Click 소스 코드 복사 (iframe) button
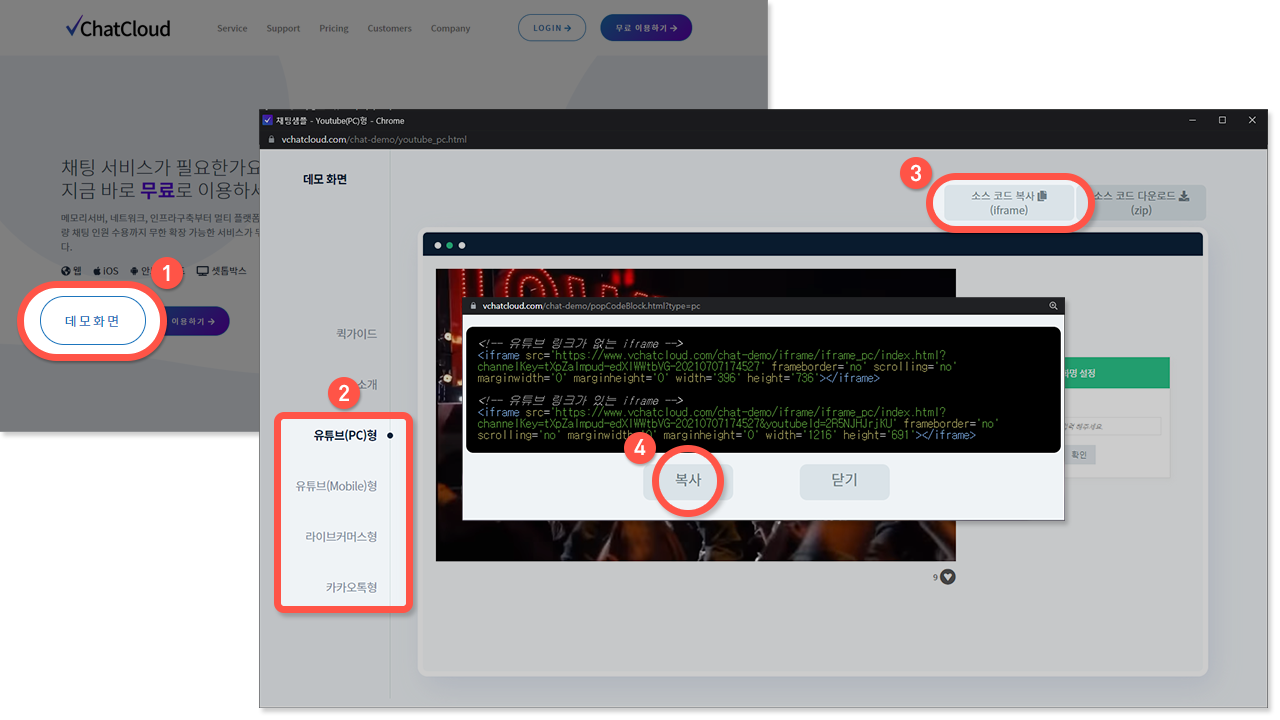This screenshot has width=1280, height=720. click(1009, 203)
